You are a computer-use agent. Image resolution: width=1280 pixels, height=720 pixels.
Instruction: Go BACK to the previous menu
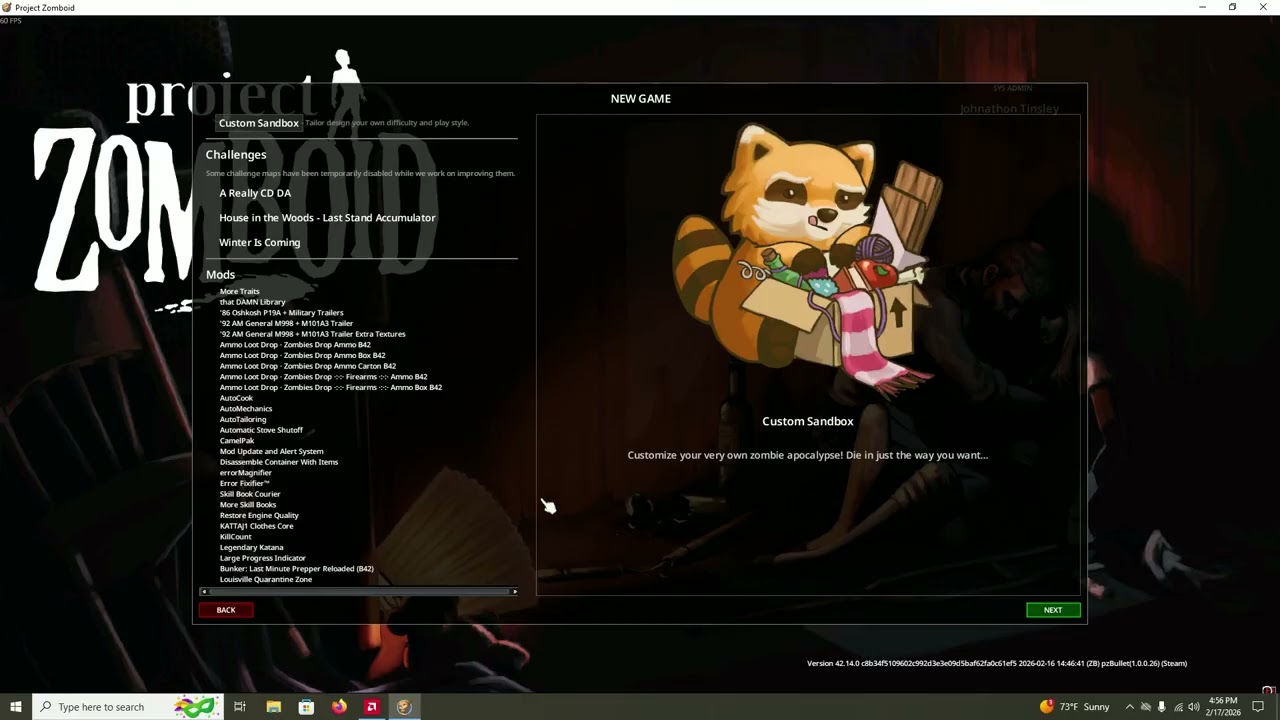pyautogui.click(x=226, y=610)
